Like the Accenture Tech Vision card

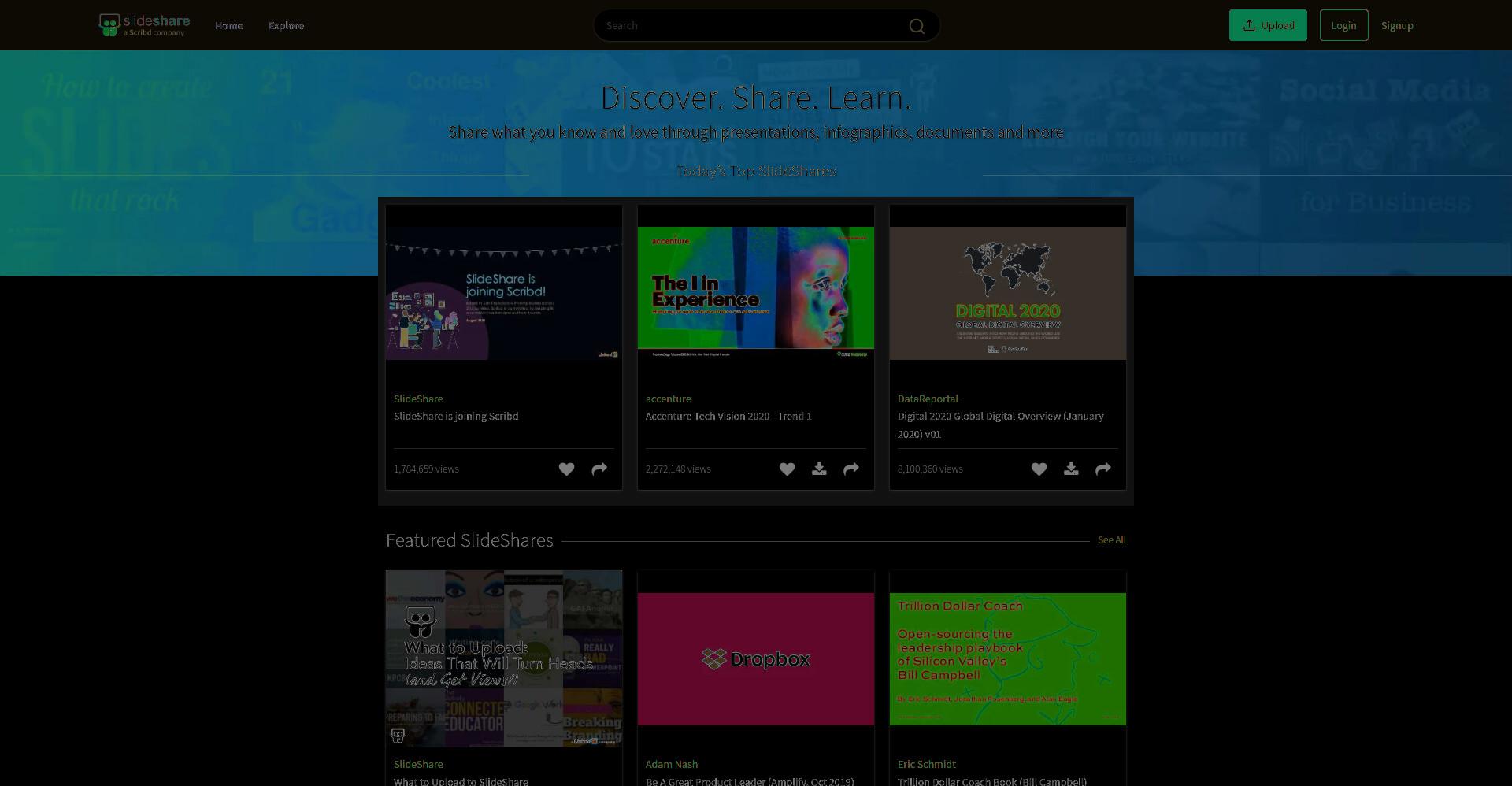click(787, 469)
